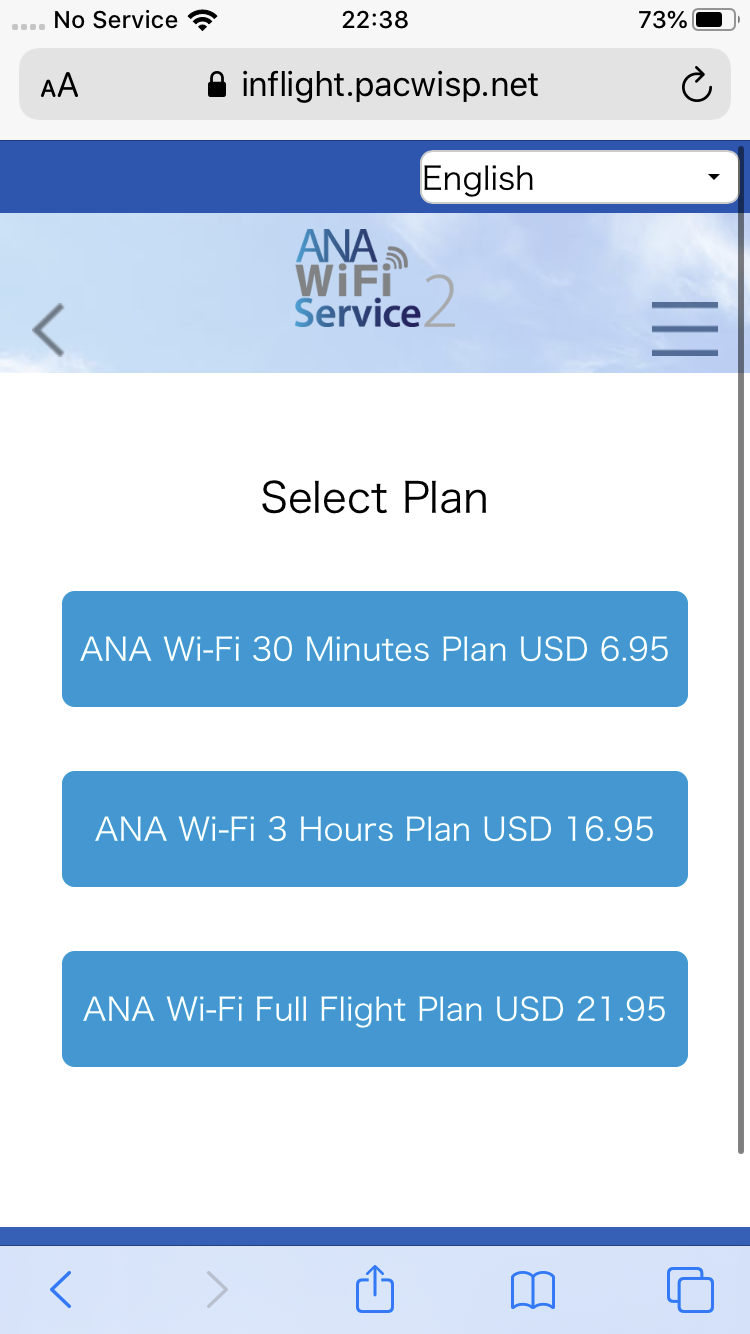
Task: Click the page scrollbar on right edge
Action: point(741,650)
